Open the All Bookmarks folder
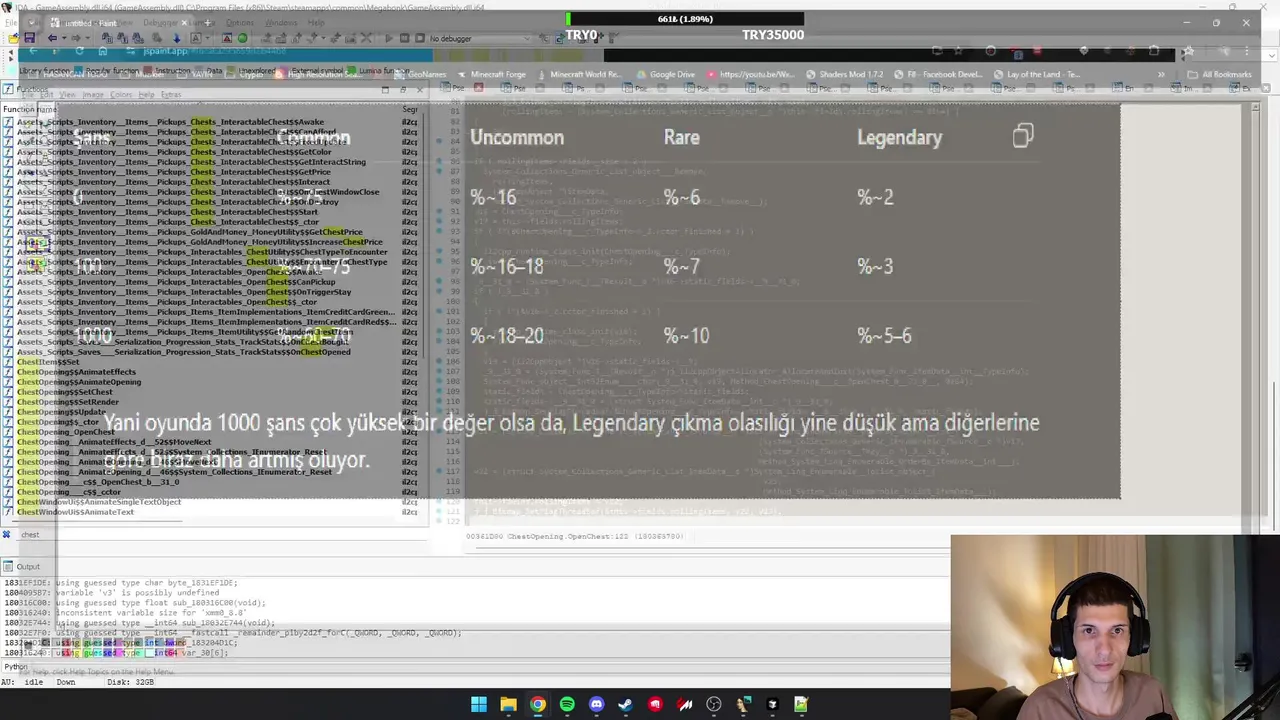The image size is (1280, 720). click(1220, 74)
